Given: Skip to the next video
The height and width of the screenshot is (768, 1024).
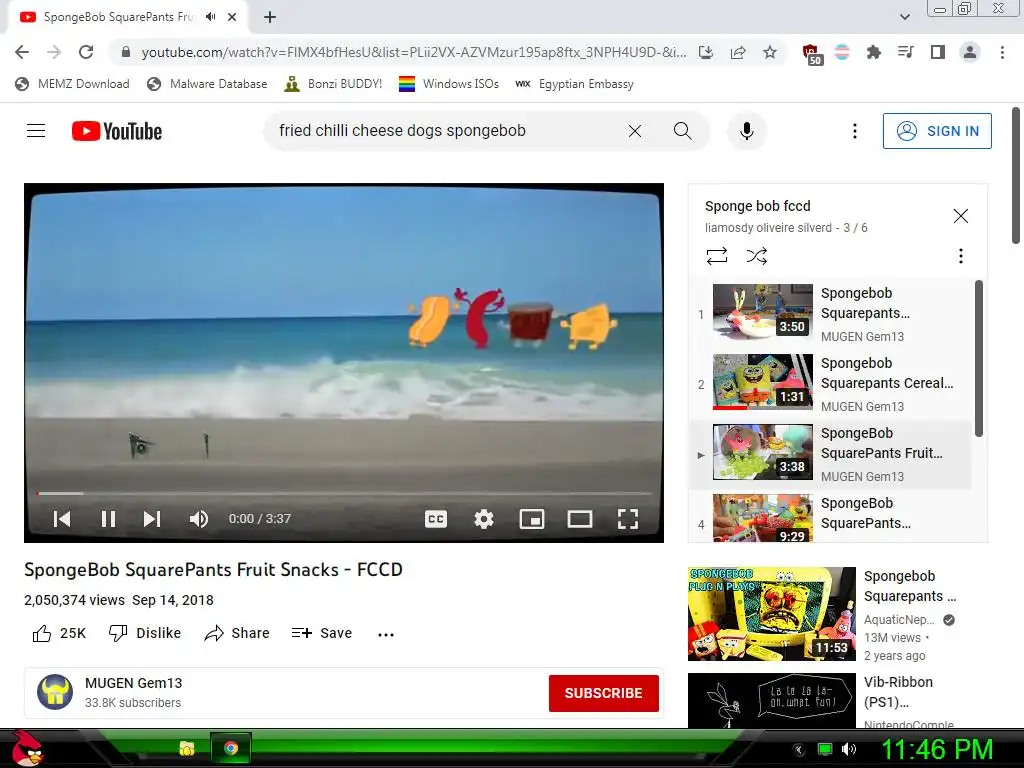Looking at the screenshot, I should [152, 519].
